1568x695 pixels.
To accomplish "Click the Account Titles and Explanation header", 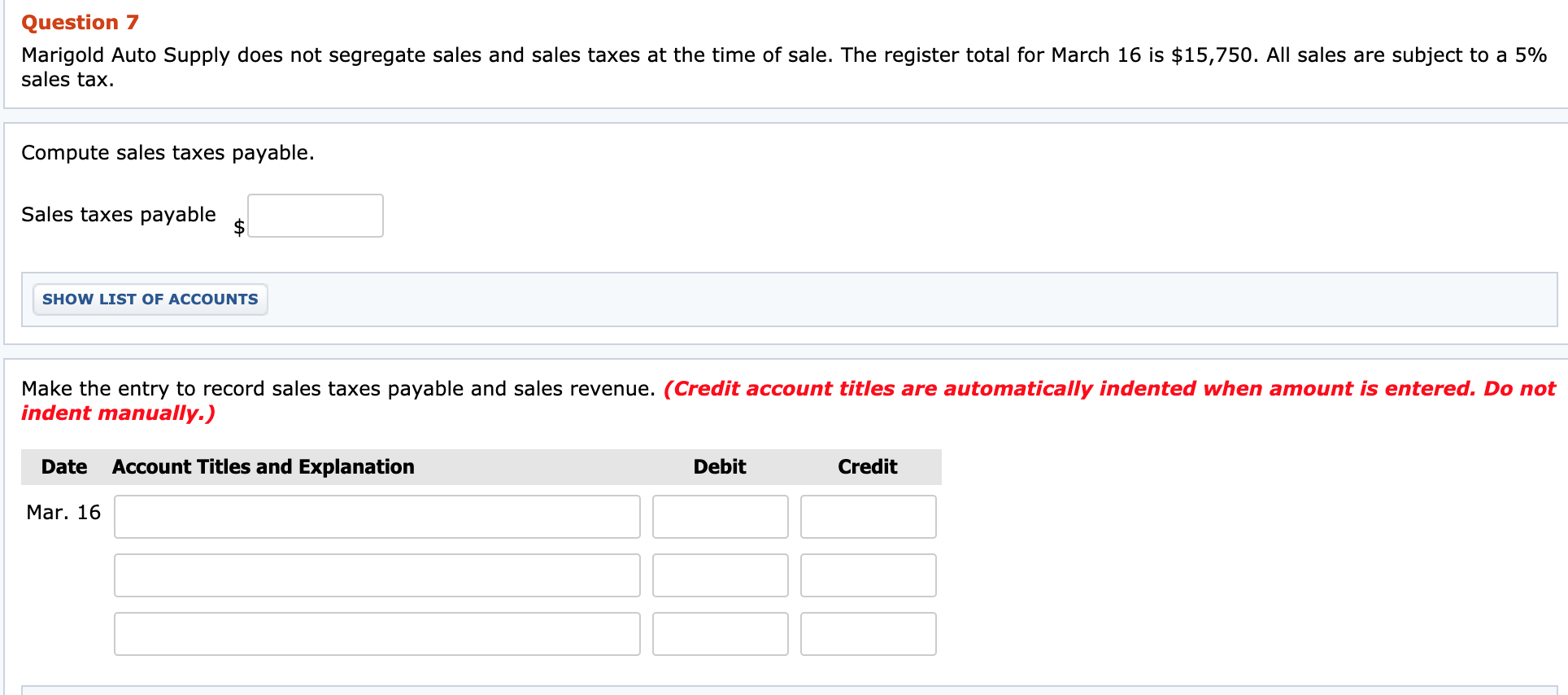I will coord(262,466).
